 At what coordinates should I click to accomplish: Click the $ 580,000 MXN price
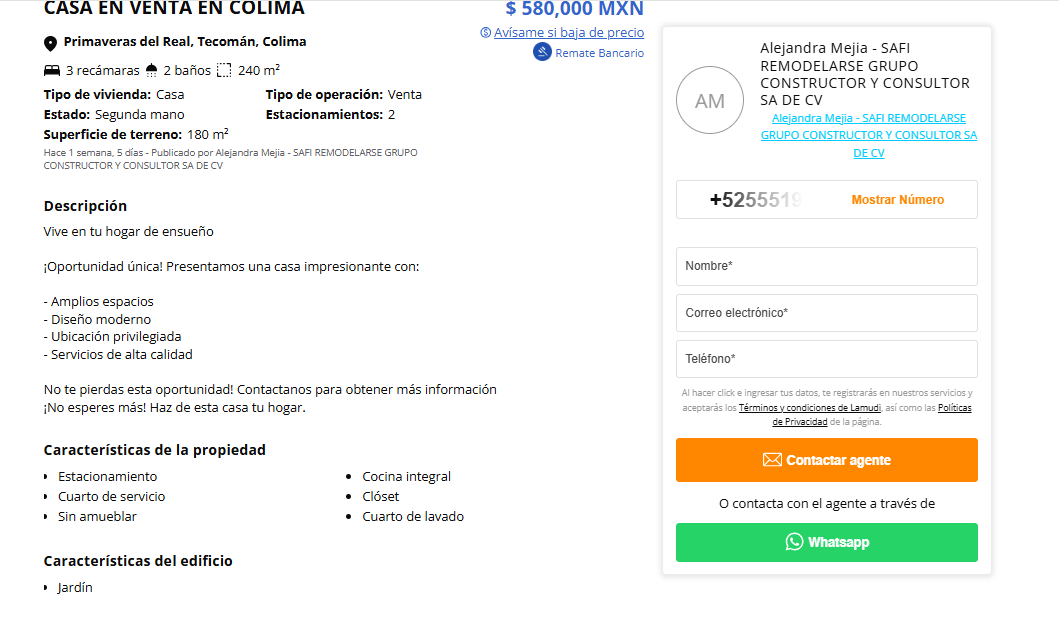[574, 10]
